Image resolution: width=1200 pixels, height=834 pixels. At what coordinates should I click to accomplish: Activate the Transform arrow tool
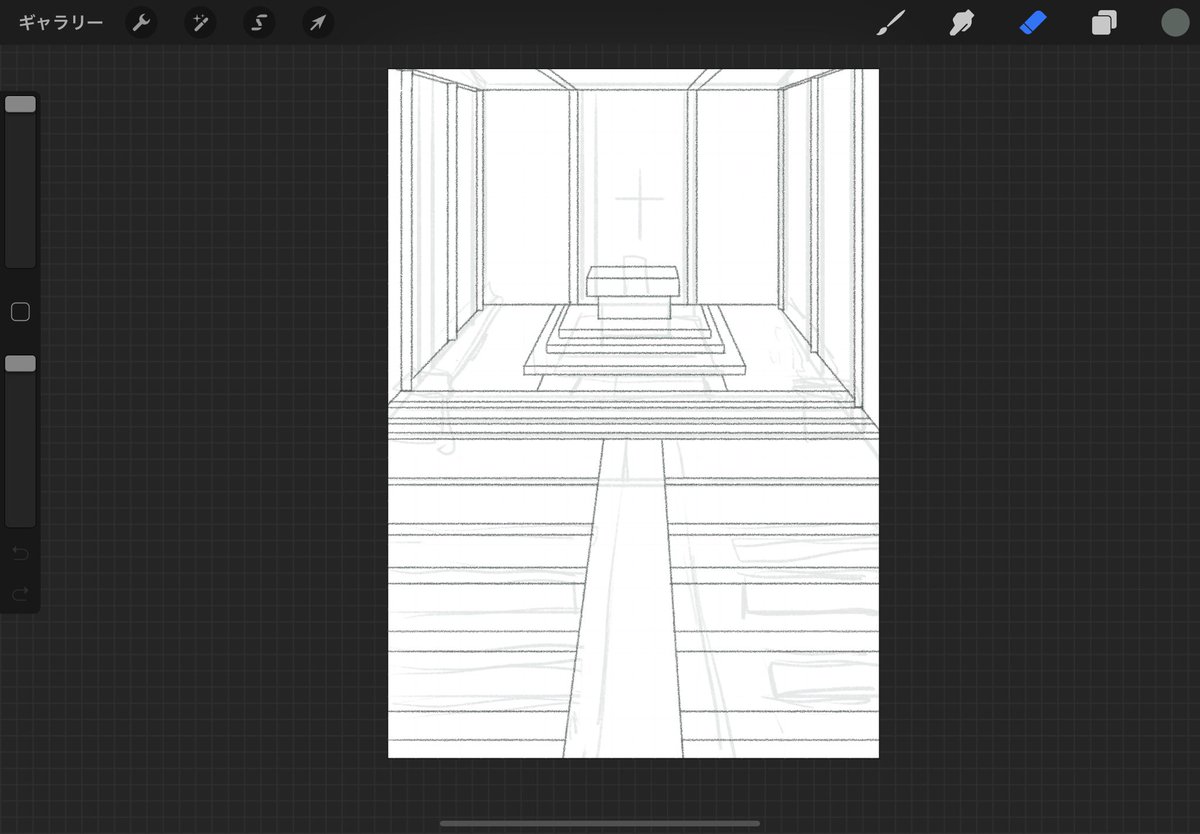[317, 22]
